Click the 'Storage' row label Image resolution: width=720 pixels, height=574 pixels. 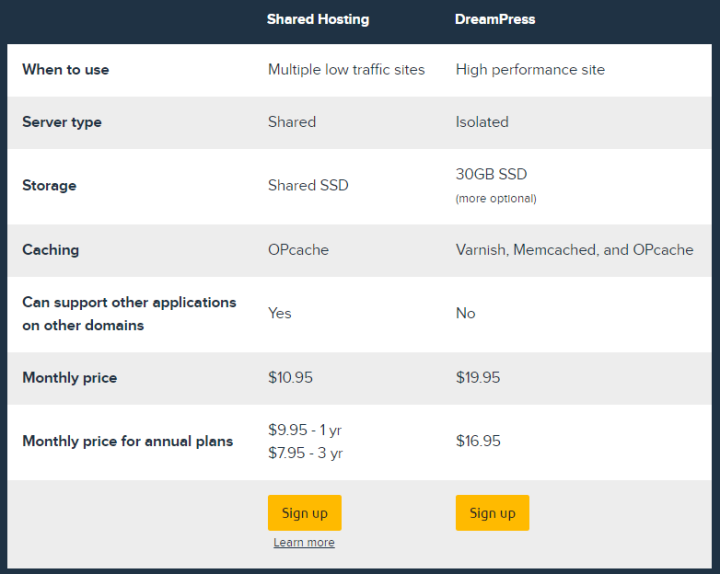point(49,186)
